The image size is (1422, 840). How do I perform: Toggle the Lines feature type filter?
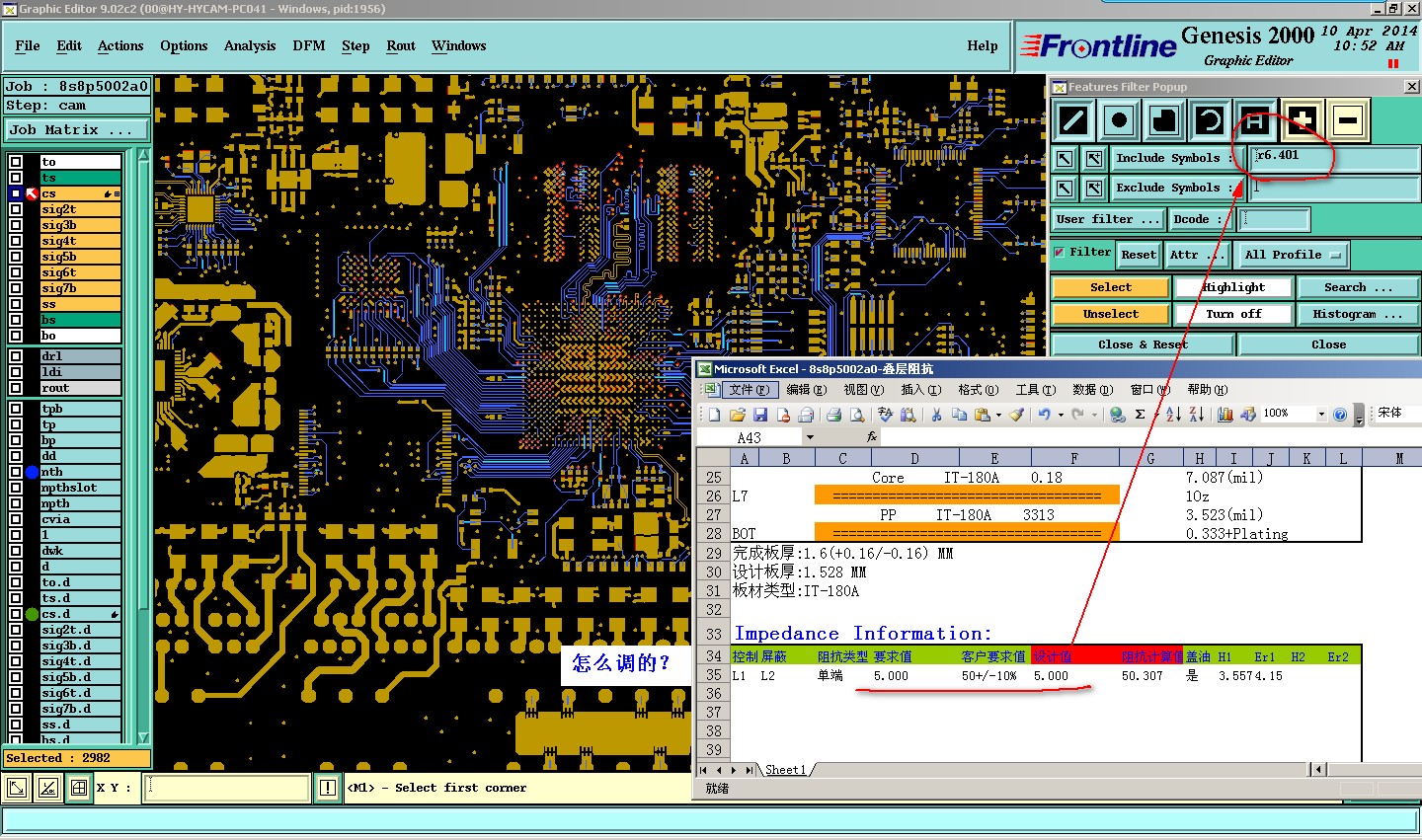coord(1073,121)
